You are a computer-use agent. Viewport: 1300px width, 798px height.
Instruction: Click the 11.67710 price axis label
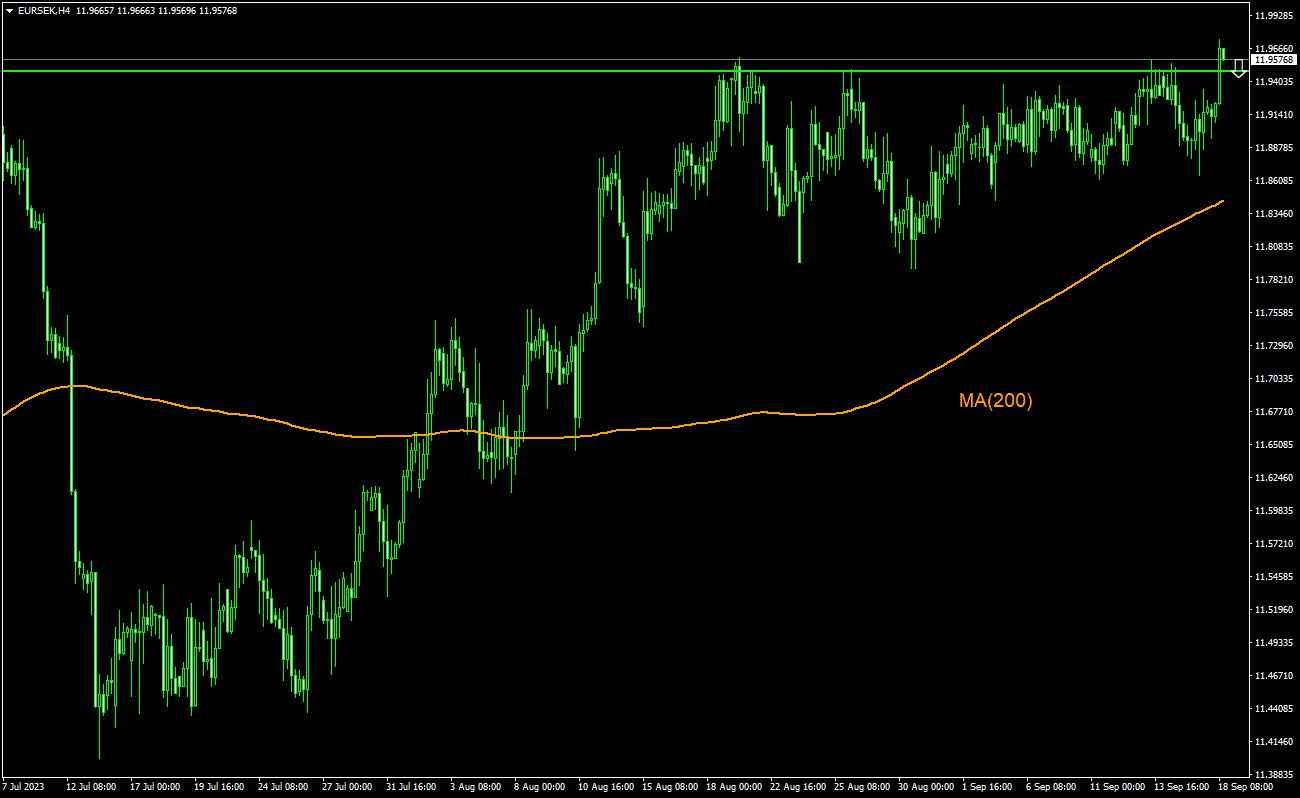click(1275, 412)
